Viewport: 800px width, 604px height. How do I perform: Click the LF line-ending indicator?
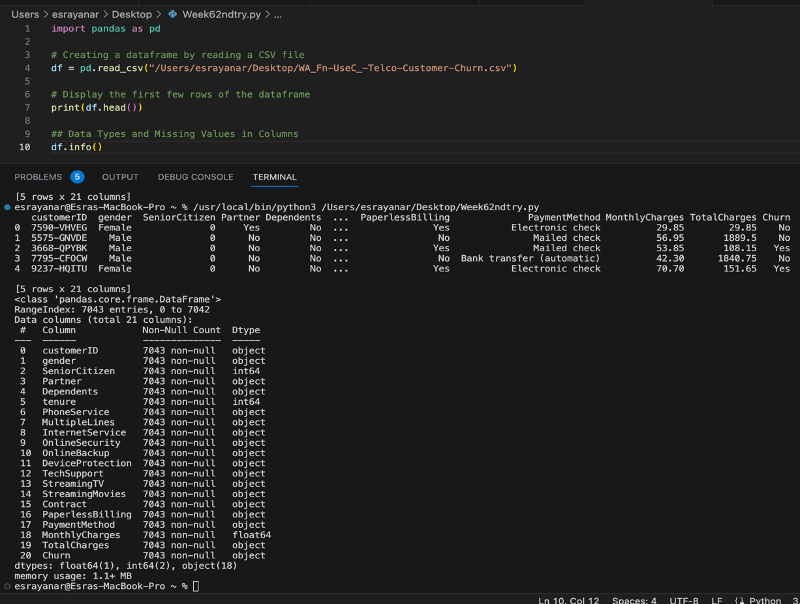click(716, 600)
